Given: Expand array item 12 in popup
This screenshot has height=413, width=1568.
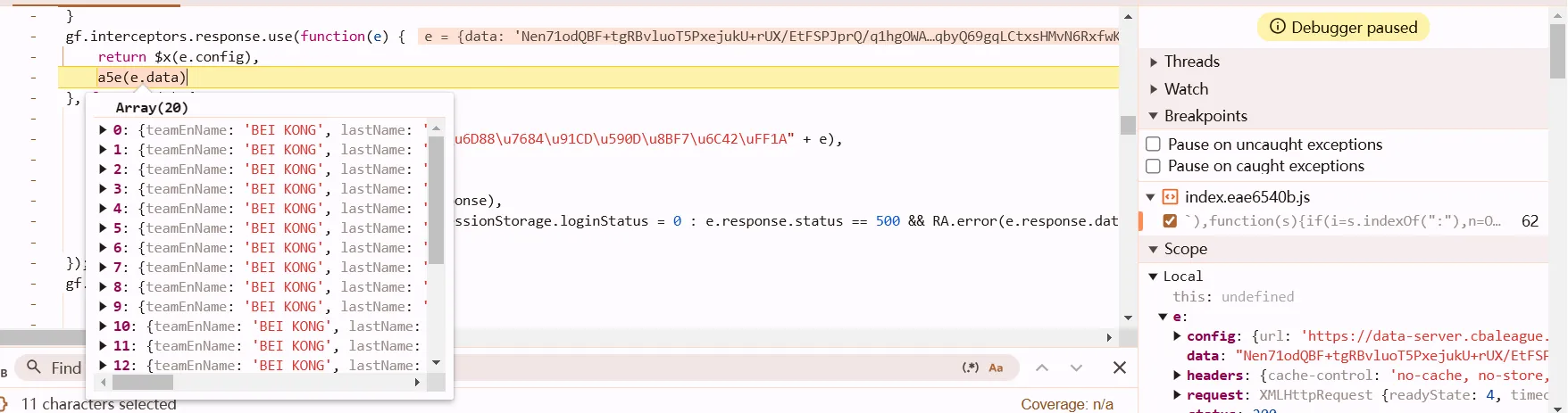Looking at the screenshot, I should point(103,366).
